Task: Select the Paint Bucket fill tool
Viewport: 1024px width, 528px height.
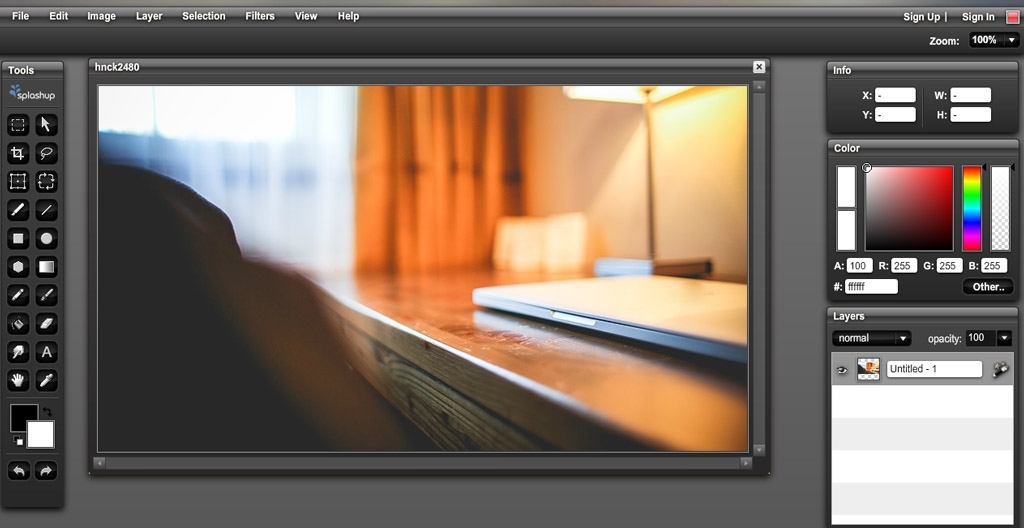Action: coord(18,323)
